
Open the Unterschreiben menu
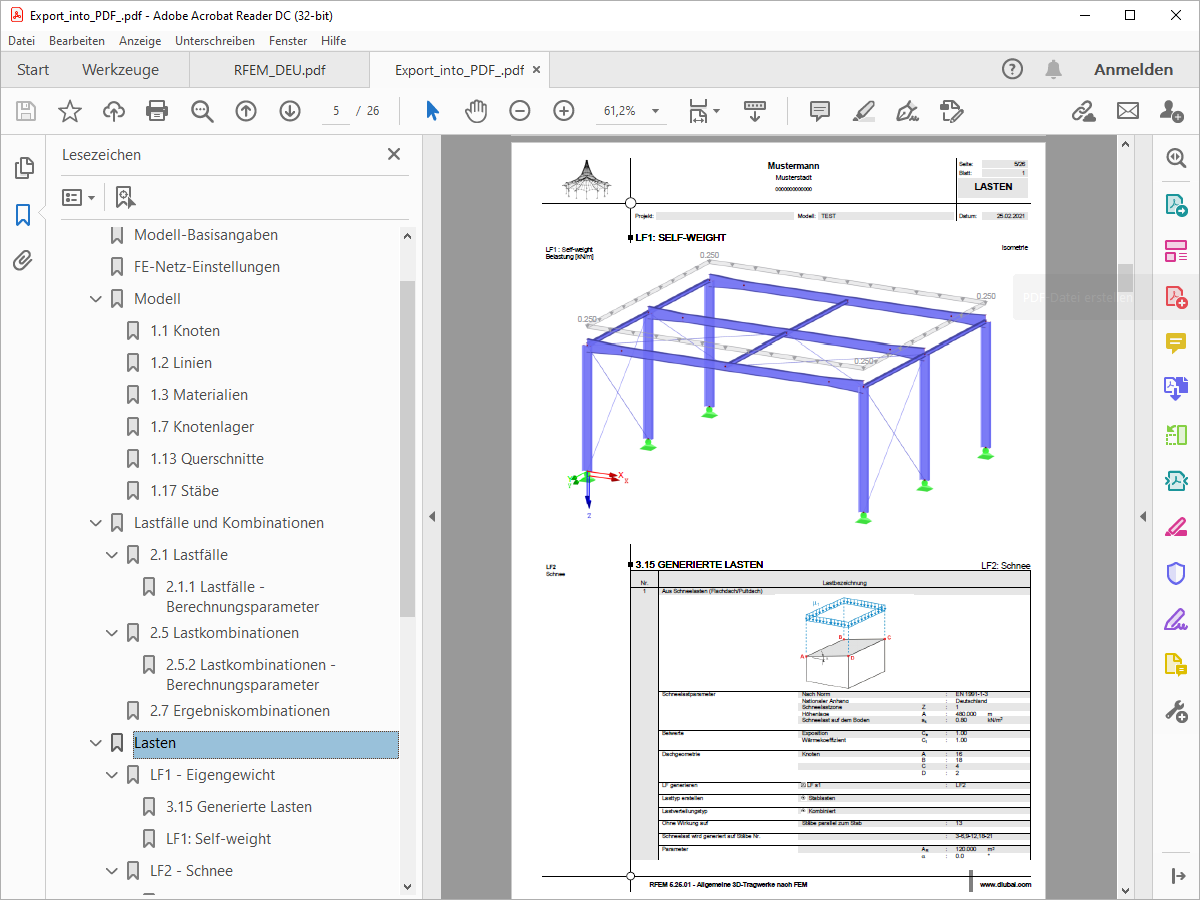[x=217, y=41]
